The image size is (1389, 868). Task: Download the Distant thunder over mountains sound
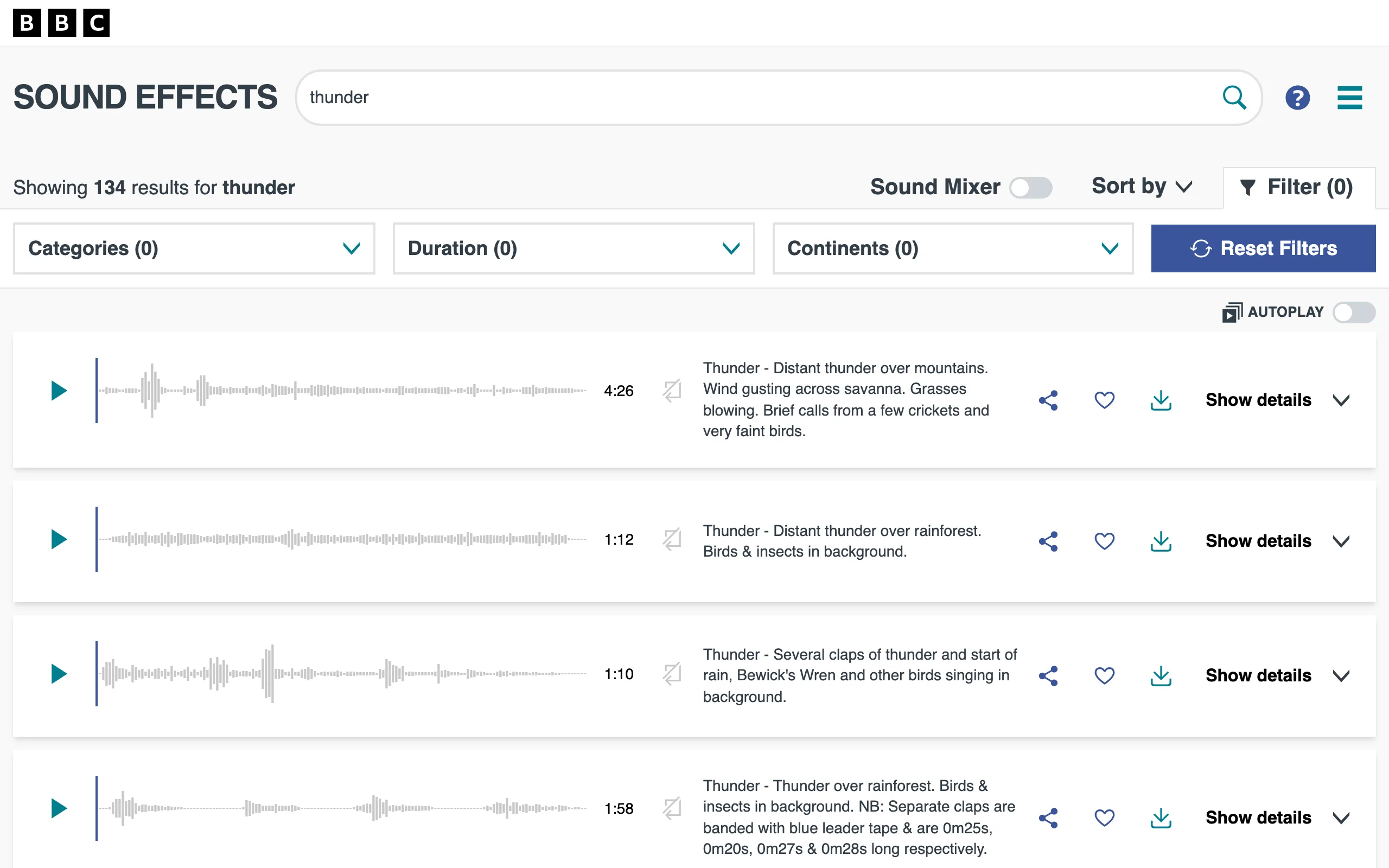(x=1161, y=400)
